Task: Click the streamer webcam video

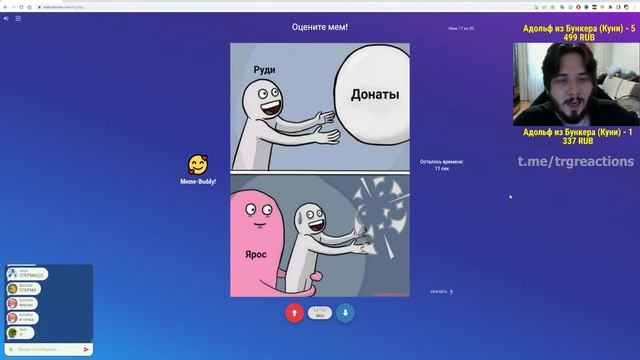Action: coord(576,84)
